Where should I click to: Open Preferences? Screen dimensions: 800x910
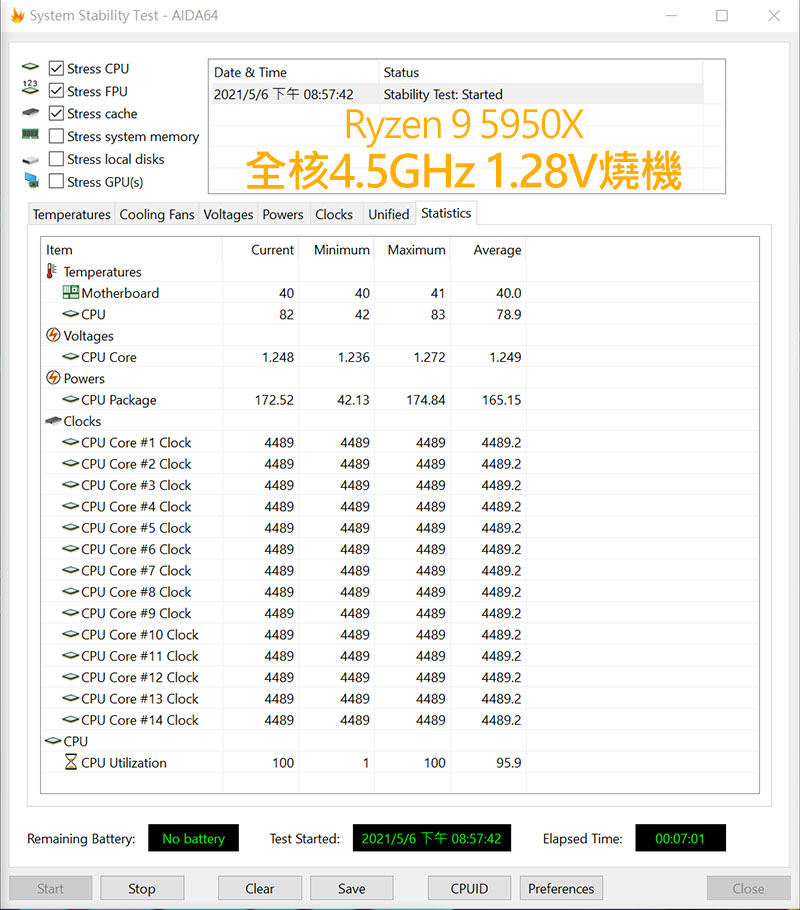pyautogui.click(x=561, y=888)
